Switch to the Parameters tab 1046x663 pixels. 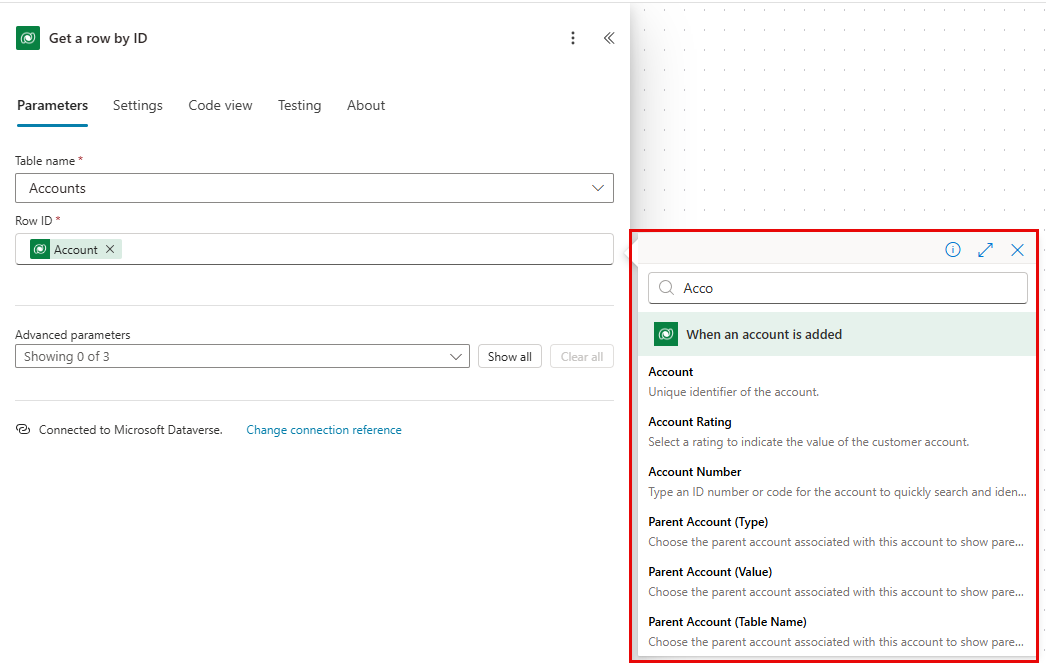tap(53, 105)
